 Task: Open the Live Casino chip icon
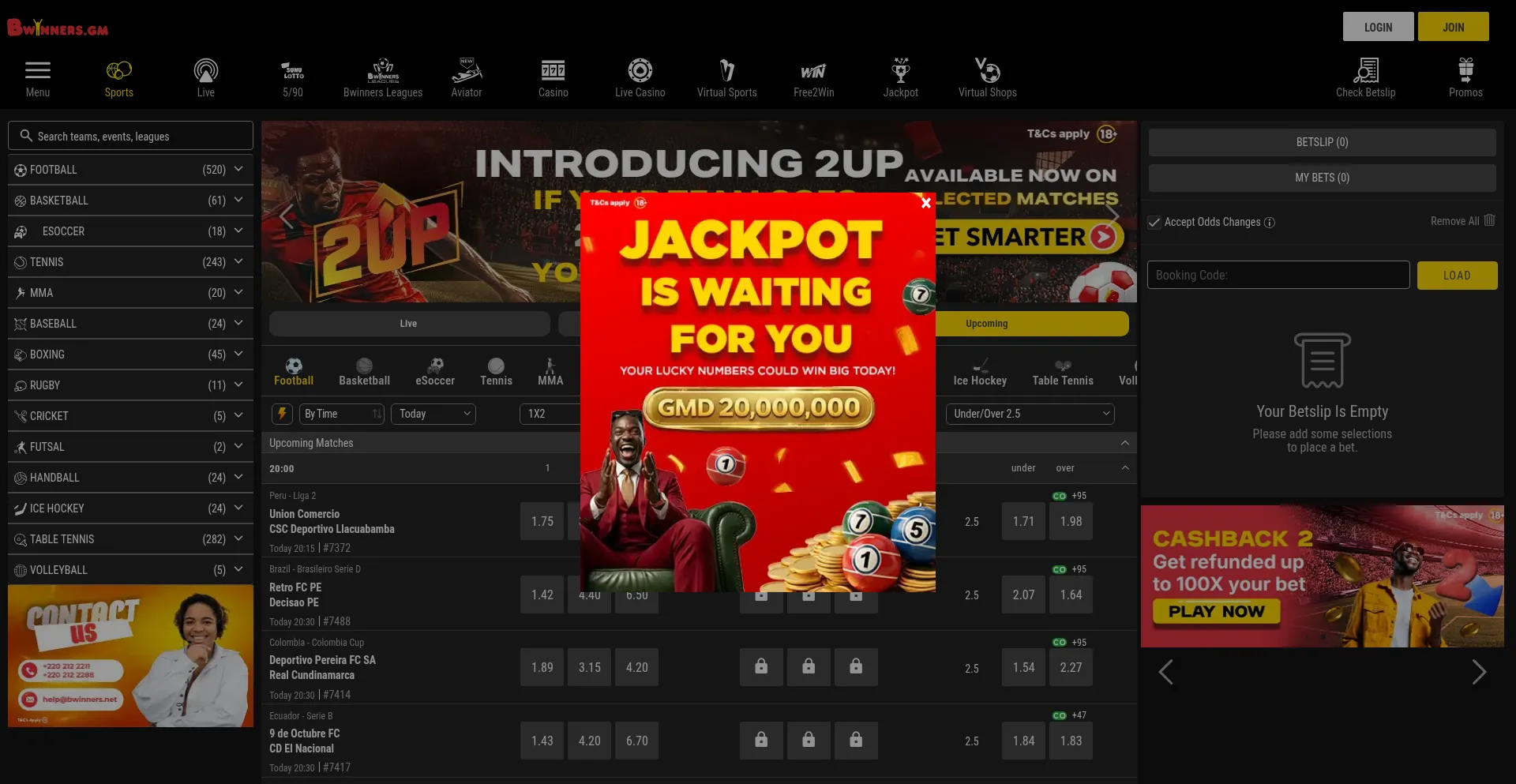tap(640, 70)
